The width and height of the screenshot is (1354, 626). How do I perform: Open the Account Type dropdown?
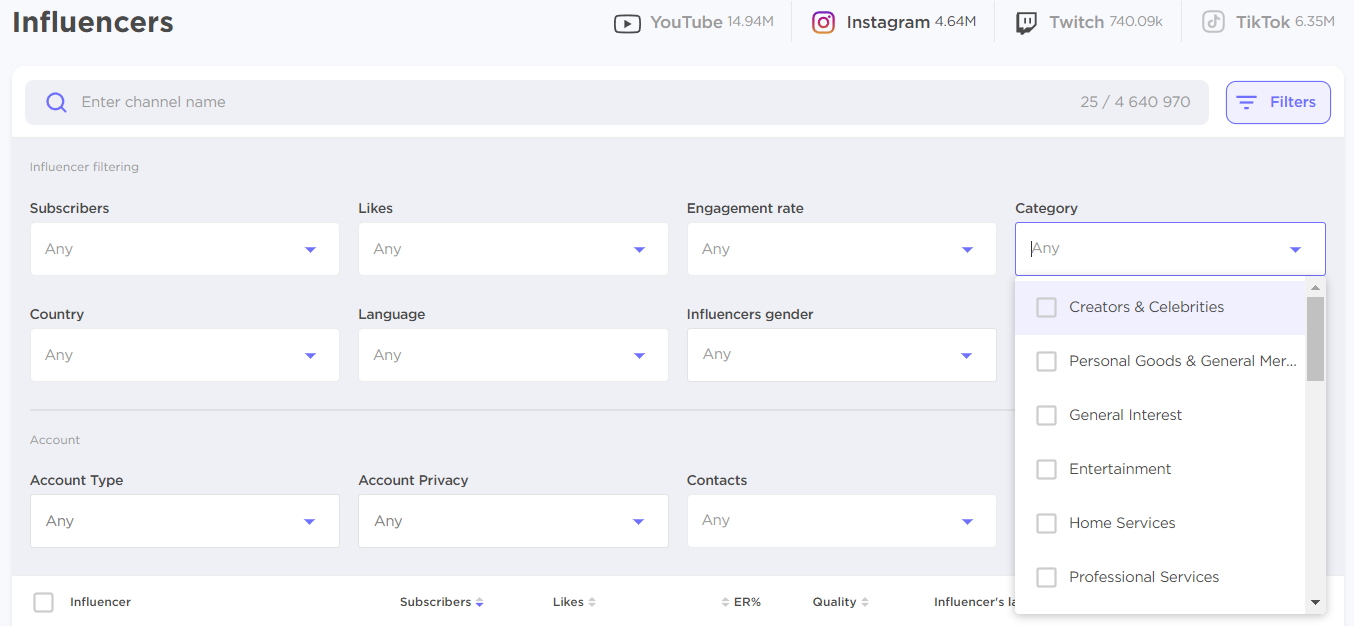point(185,521)
